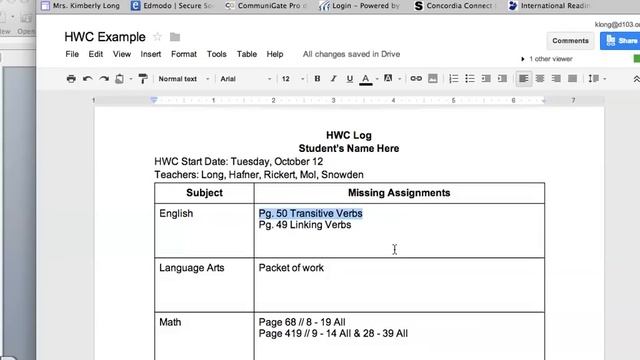Select justify alignment
This screenshot has height=360, width=640.
(x=572, y=78)
